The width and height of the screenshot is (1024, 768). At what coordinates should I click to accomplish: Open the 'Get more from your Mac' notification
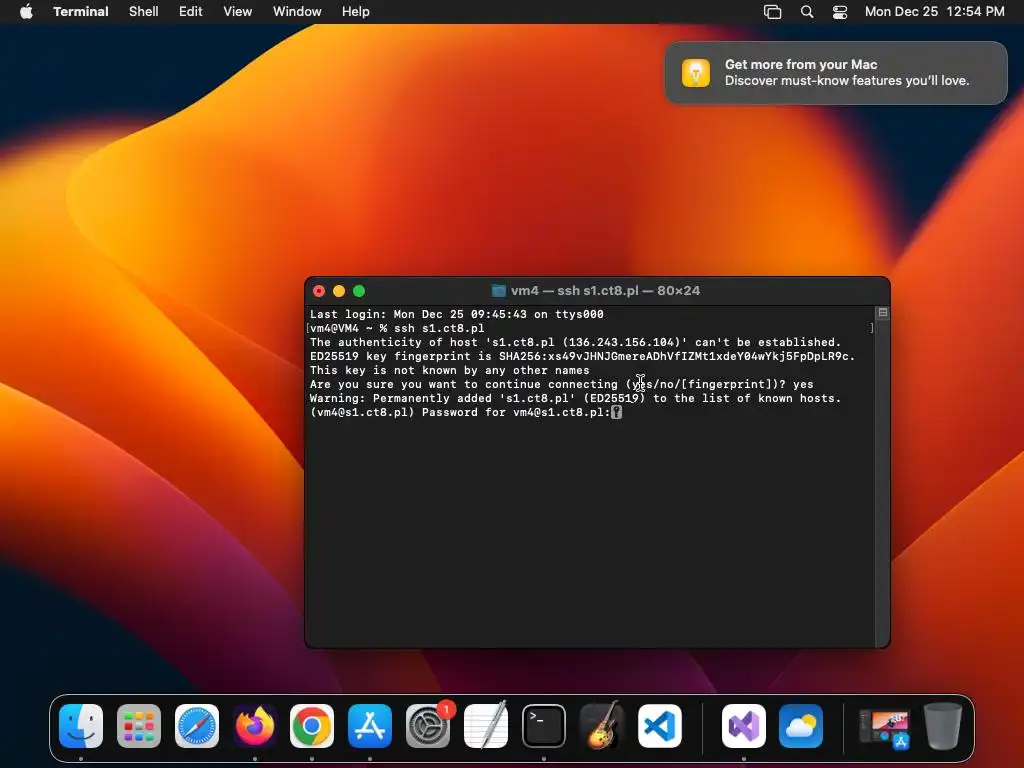pos(836,72)
